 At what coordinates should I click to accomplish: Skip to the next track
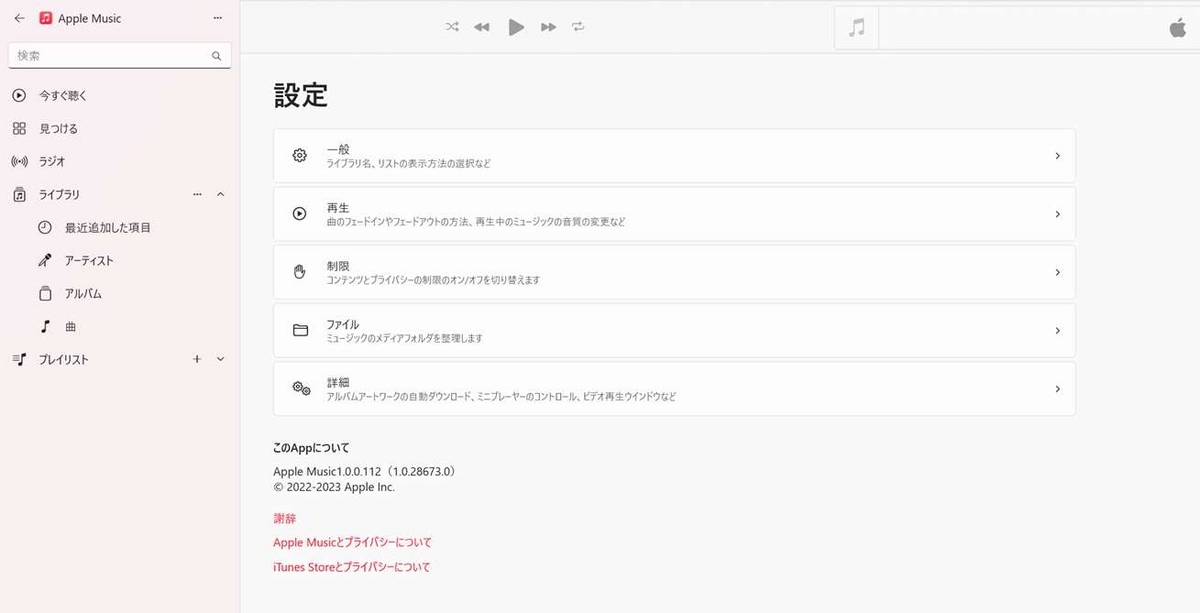coord(548,27)
